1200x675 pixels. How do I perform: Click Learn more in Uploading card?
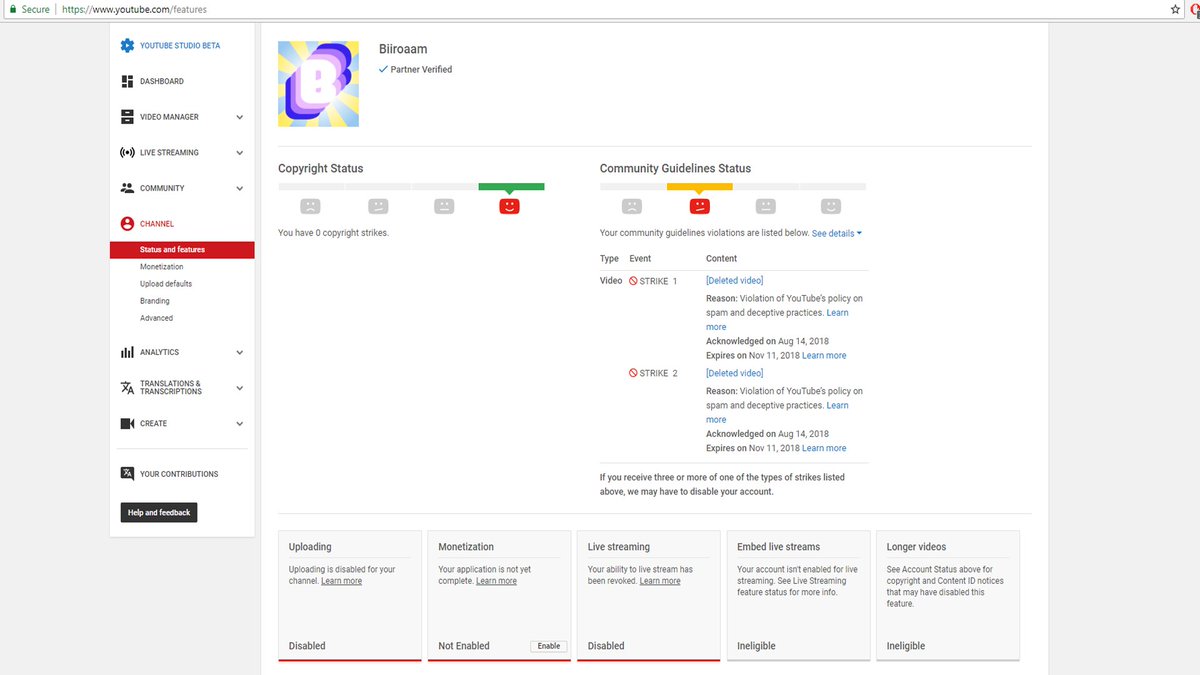click(342, 581)
